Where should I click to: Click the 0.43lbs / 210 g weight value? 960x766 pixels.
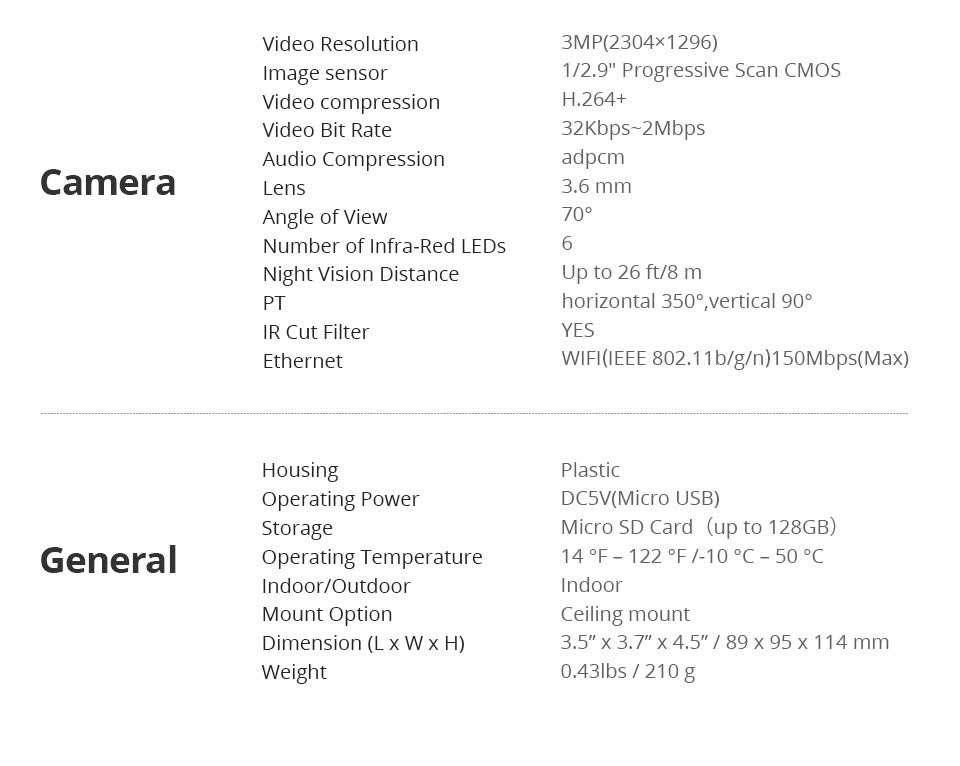click(628, 671)
